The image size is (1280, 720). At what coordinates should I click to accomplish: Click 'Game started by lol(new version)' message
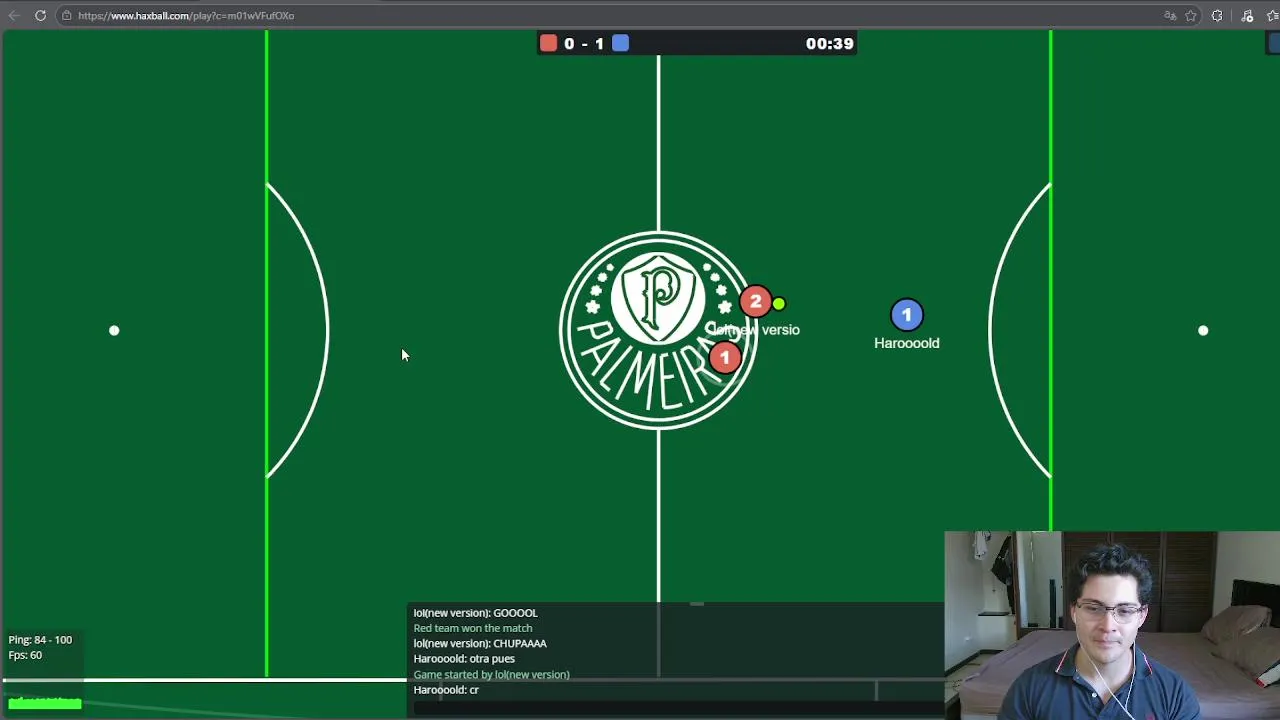pyautogui.click(x=491, y=674)
